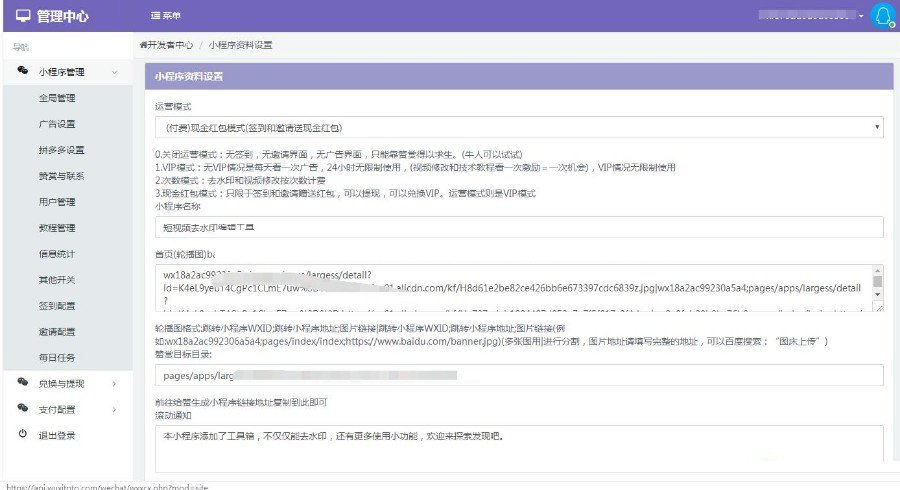Click the icon beside 兑换与提现
Screen dimensions: 900x490
pyautogui.click(x=22, y=382)
